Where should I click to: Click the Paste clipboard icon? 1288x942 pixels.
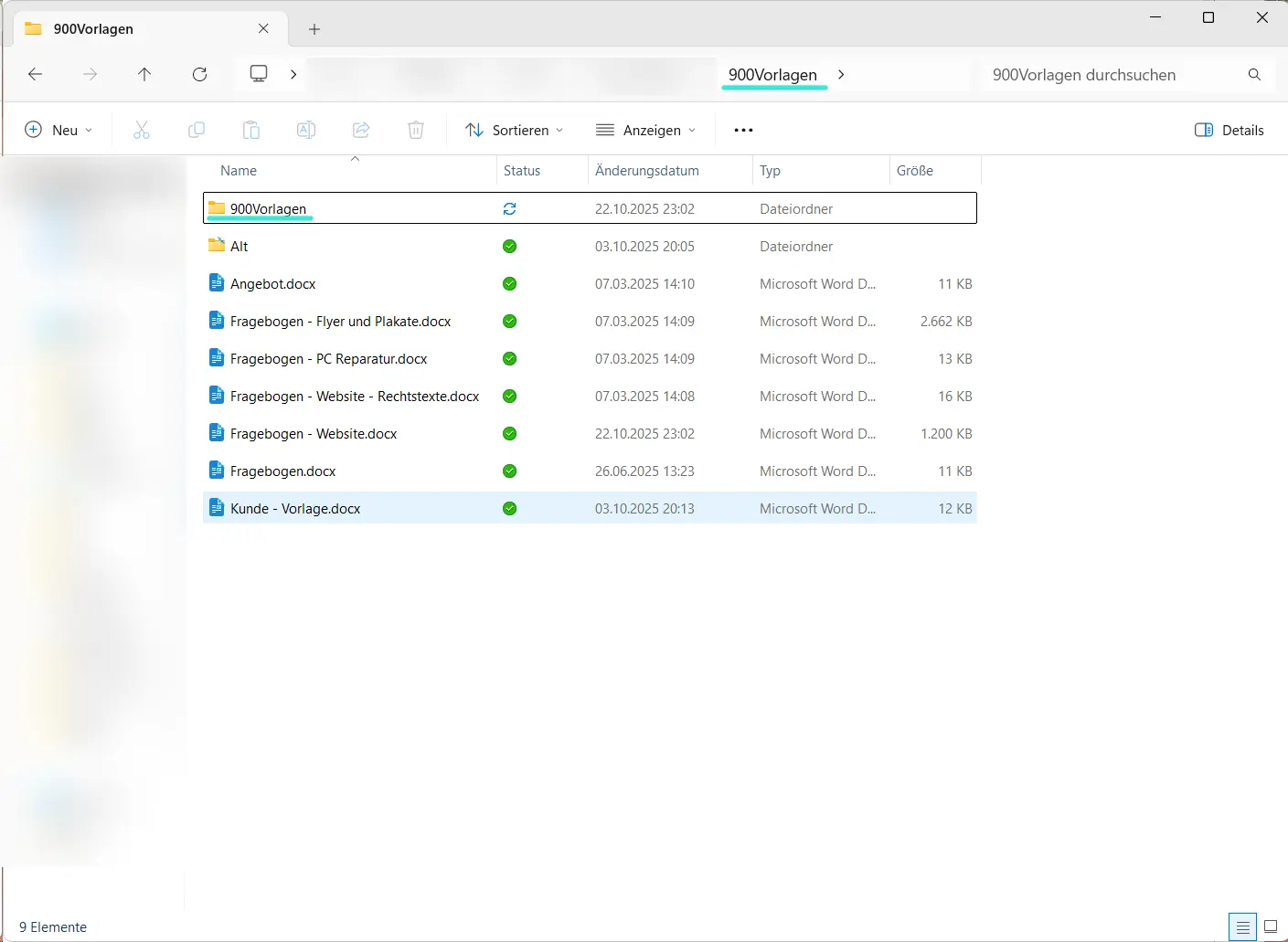pyautogui.click(x=251, y=130)
